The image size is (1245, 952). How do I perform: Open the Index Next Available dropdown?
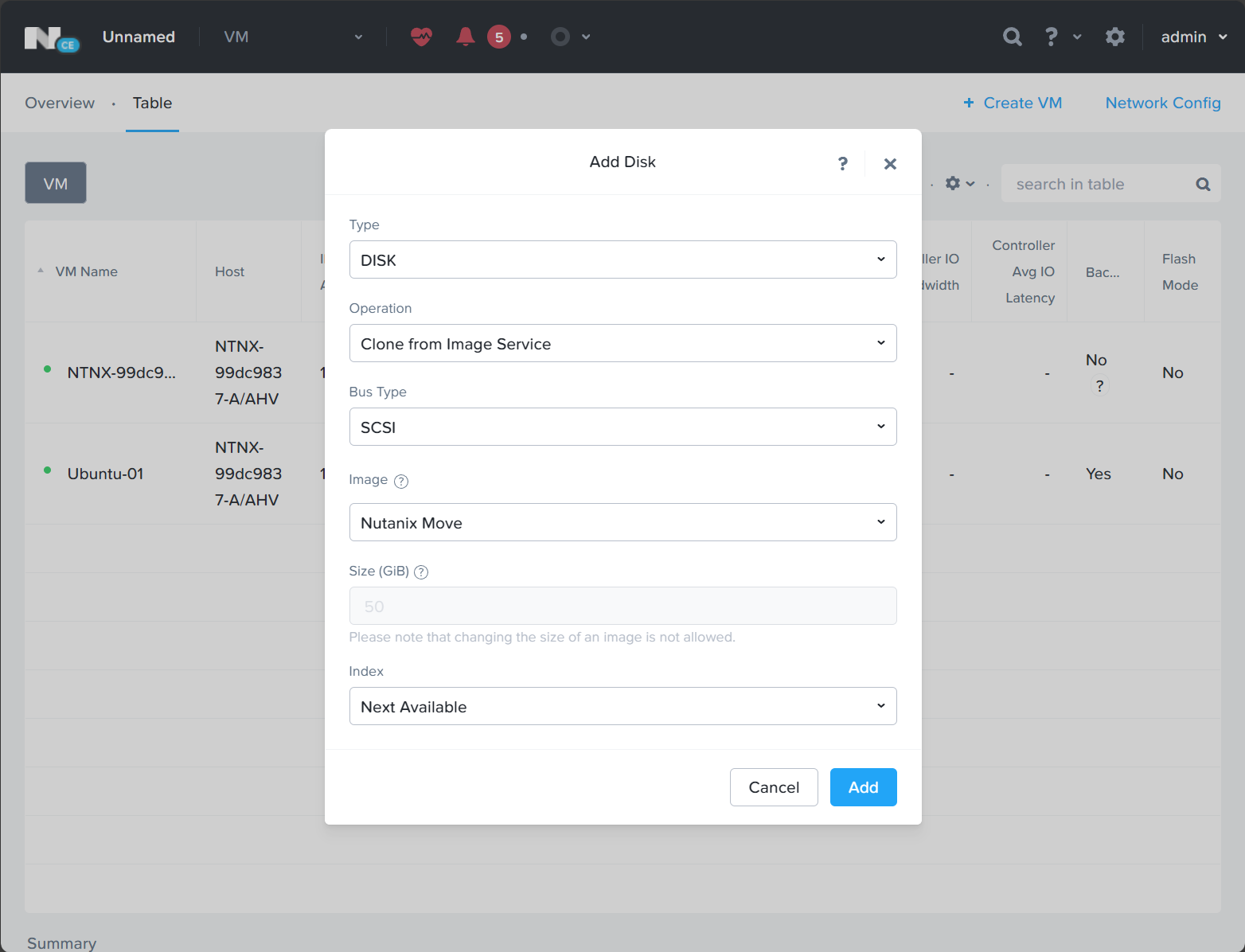coord(622,706)
